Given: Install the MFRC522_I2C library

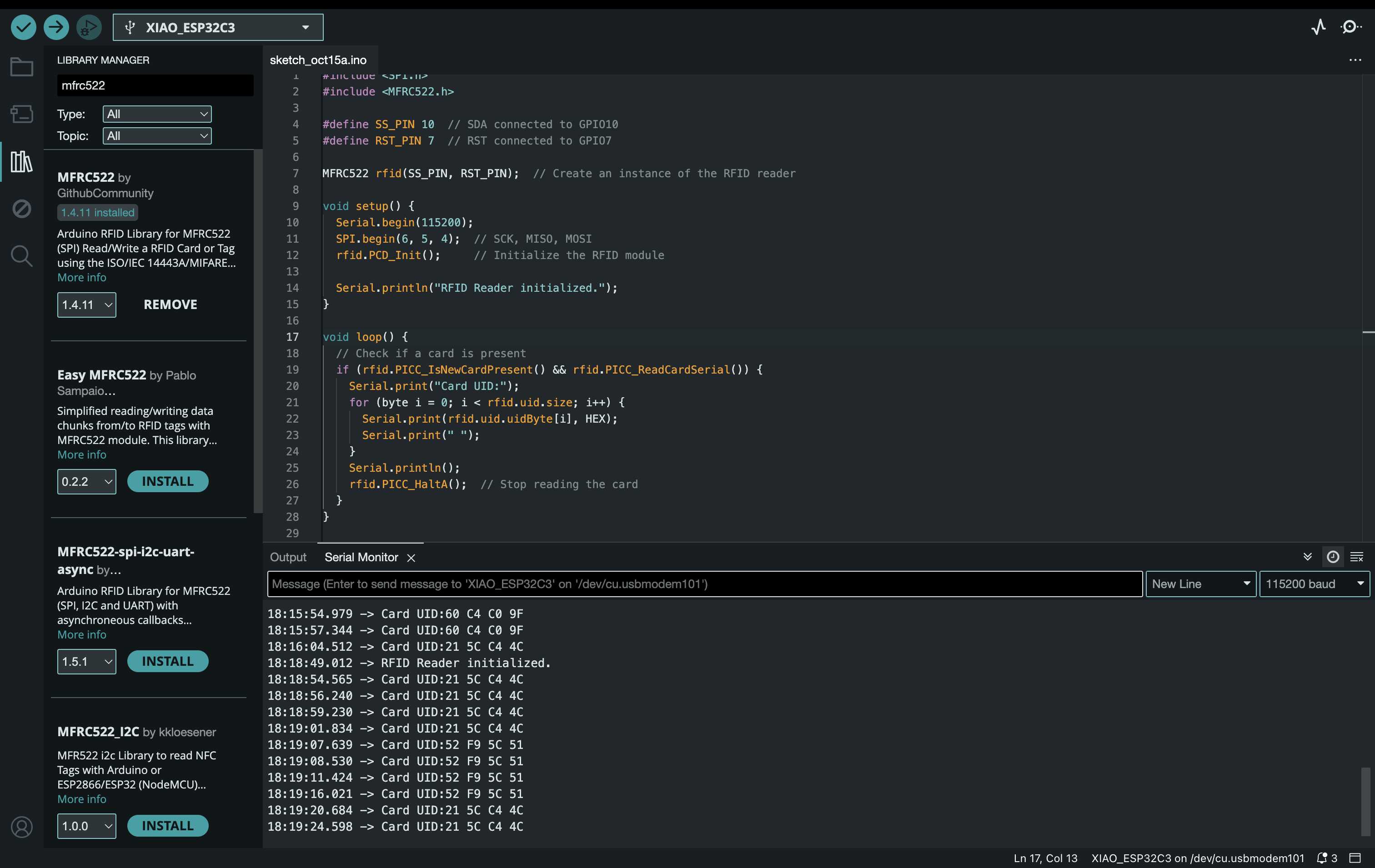Looking at the screenshot, I should click(x=168, y=826).
